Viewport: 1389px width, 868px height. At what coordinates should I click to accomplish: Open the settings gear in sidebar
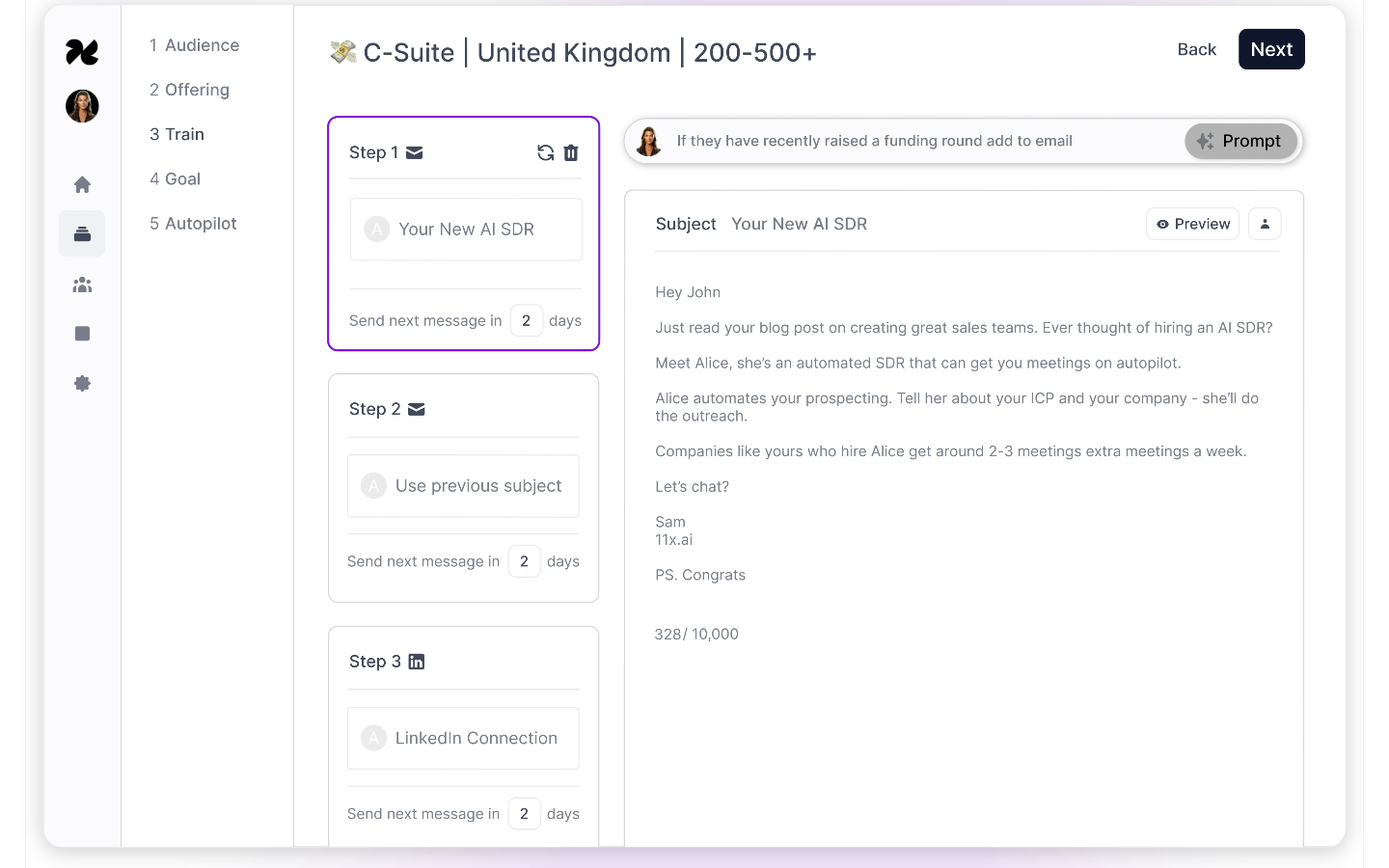point(82,384)
